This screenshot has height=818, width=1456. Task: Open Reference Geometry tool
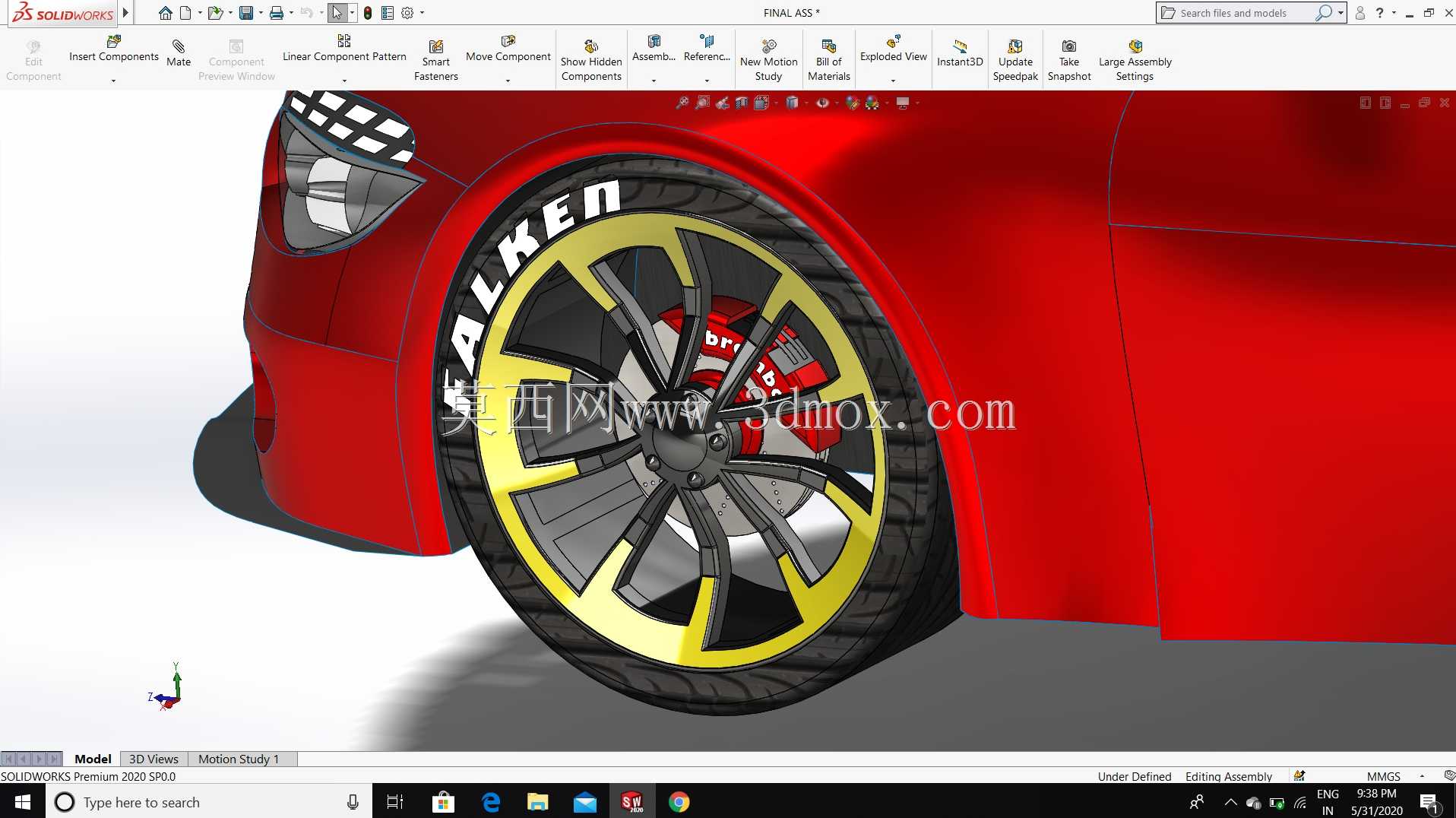coord(707,49)
